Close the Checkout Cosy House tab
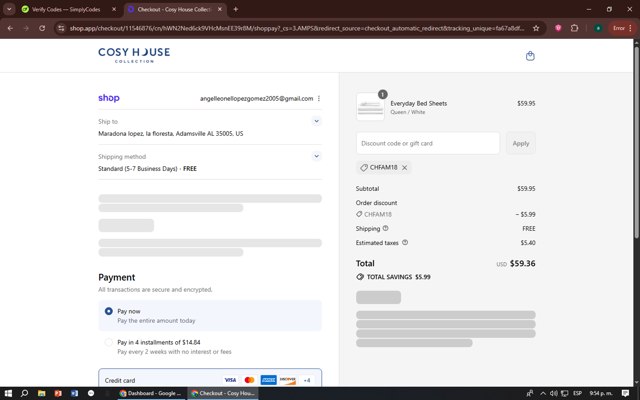This screenshot has height=400, width=640. 220,9
